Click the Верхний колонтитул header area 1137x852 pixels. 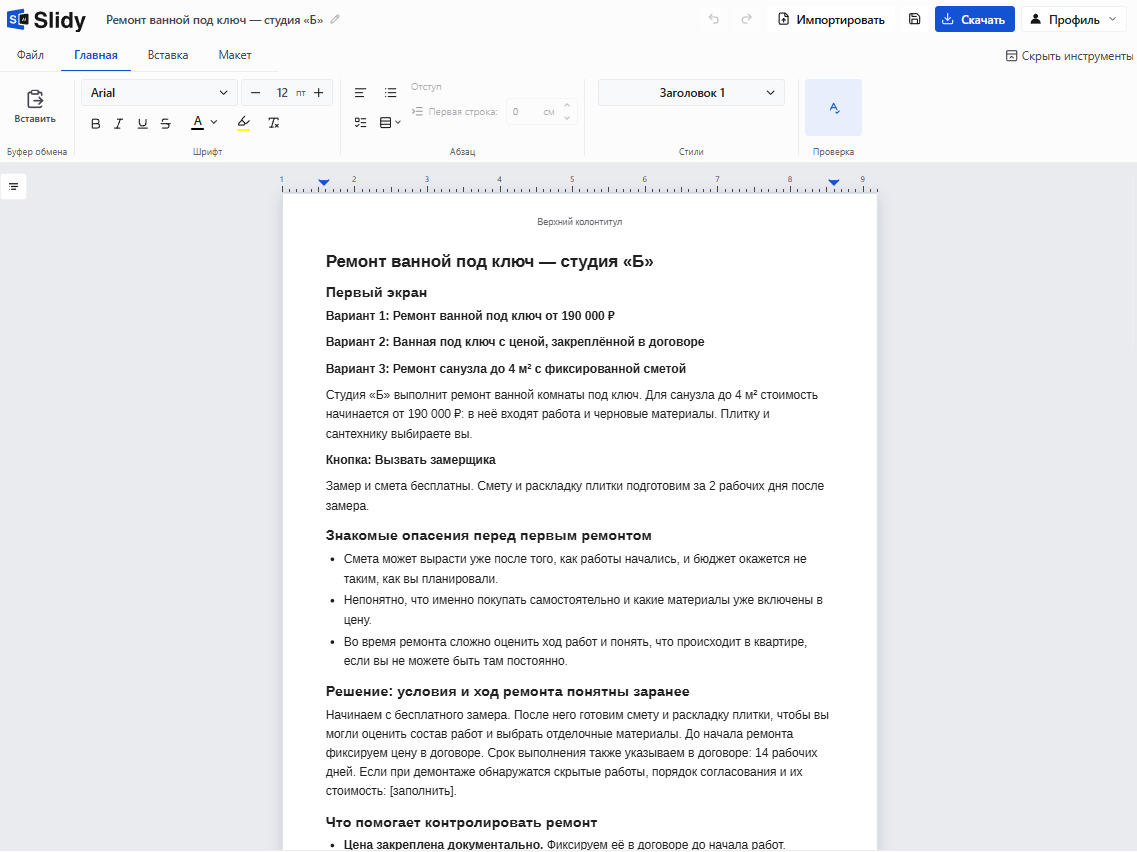click(x=579, y=222)
